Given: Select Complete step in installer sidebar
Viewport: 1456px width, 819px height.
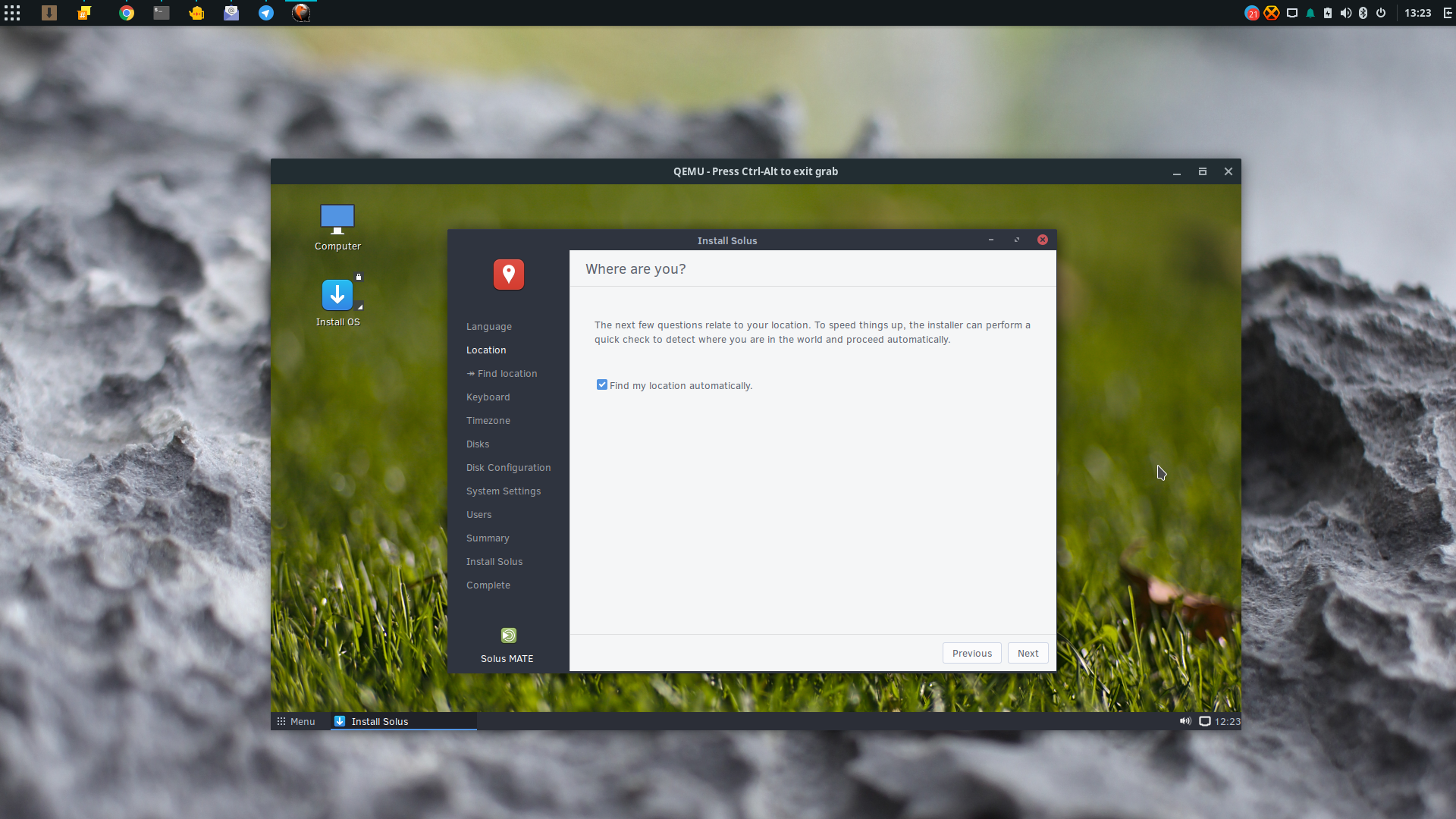Looking at the screenshot, I should tap(488, 585).
